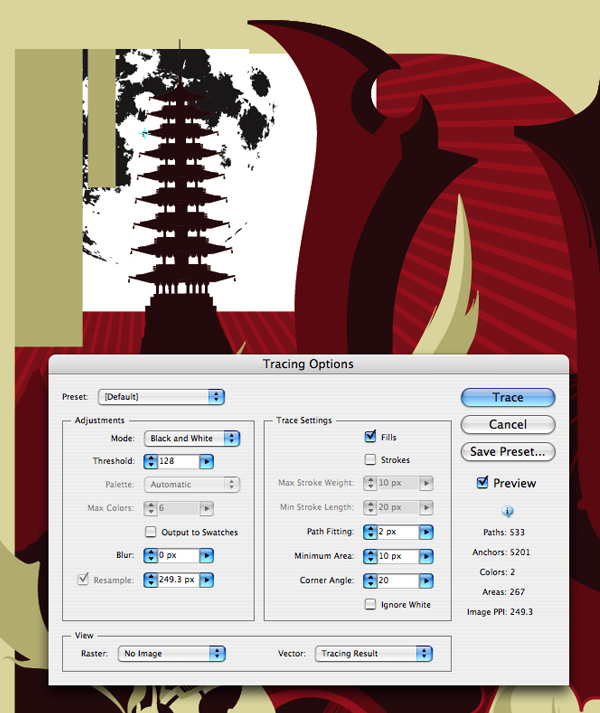Click the Resample stepper arrows
This screenshot has width=600, height=713.
click(151, 580)
